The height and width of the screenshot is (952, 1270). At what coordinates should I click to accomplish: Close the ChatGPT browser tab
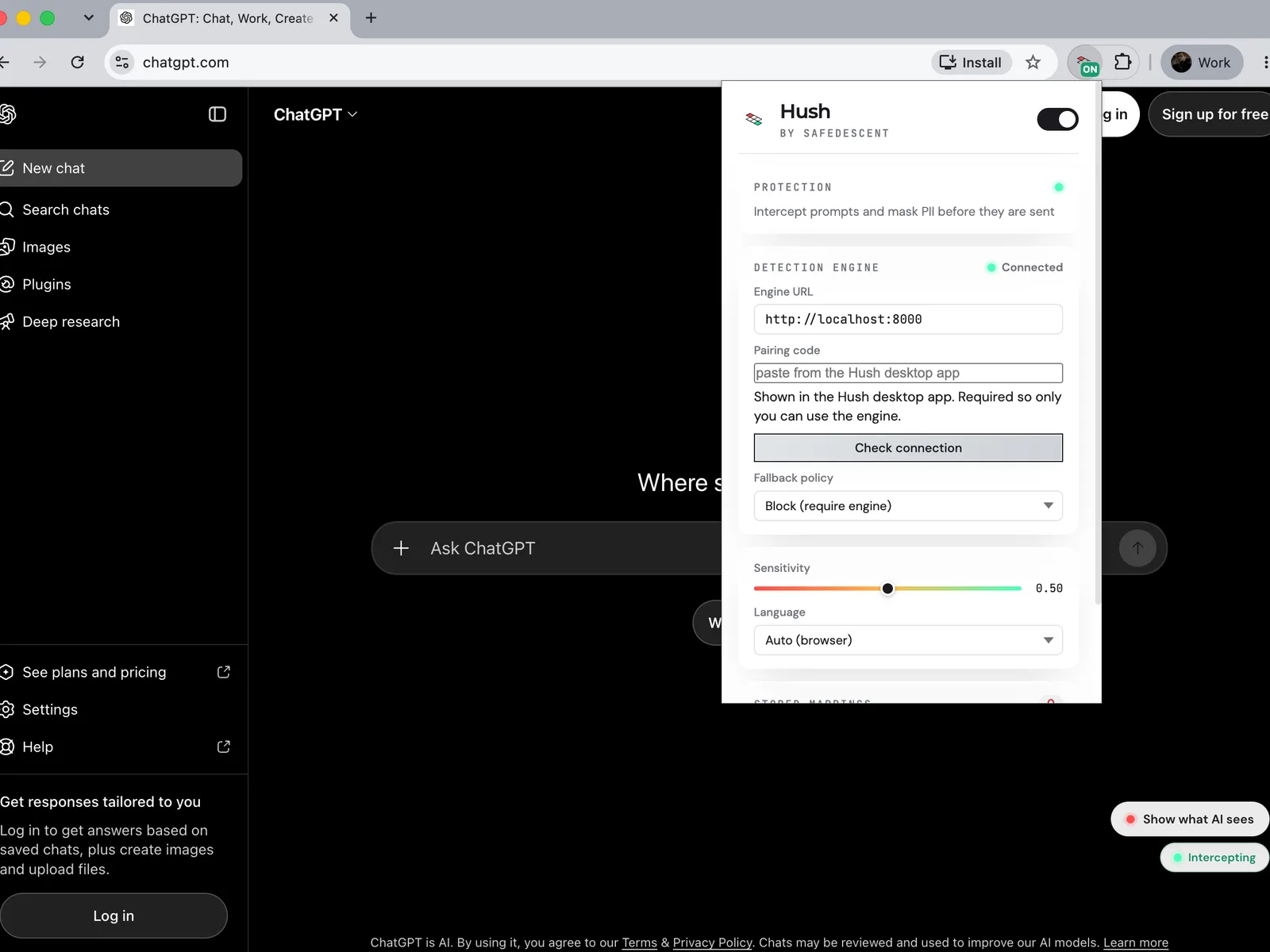click(334, 17)
